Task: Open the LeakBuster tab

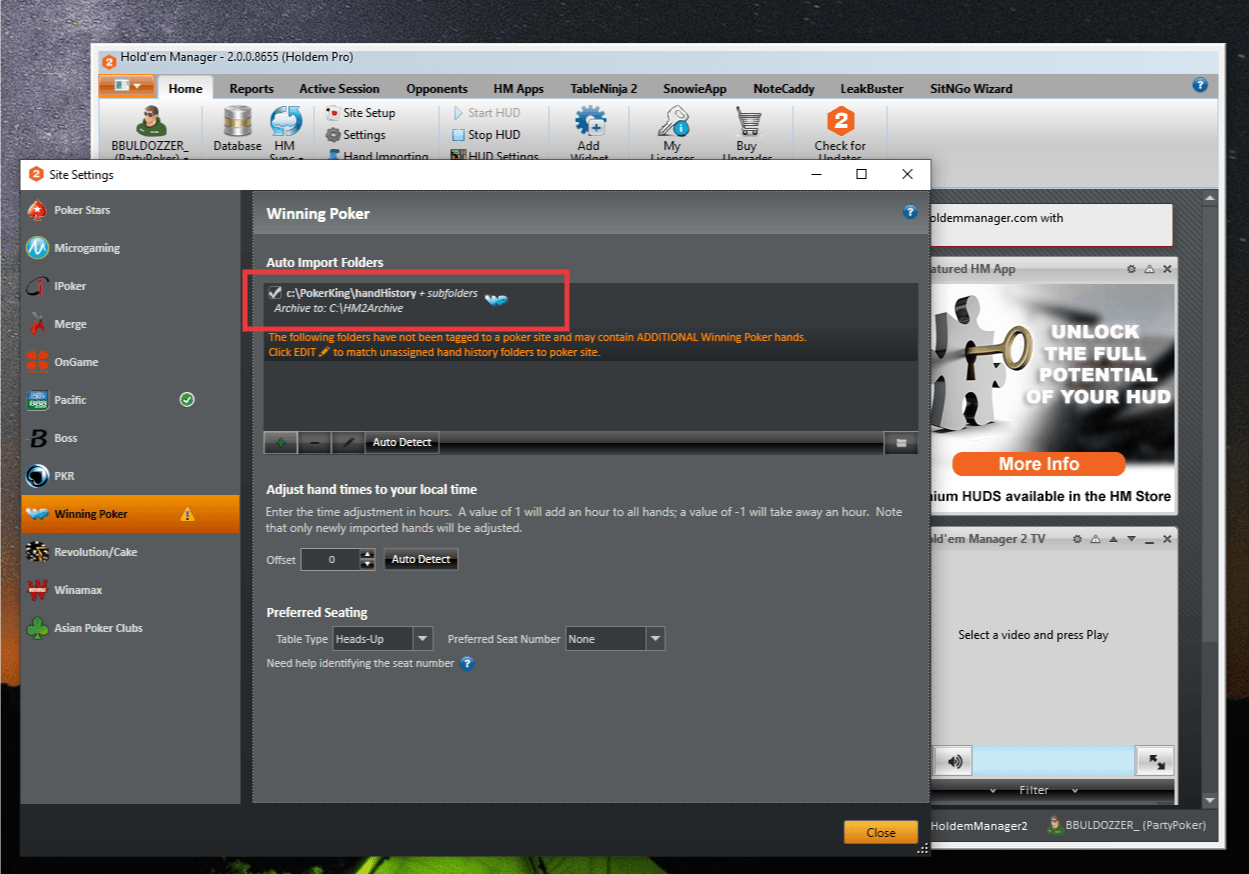Action: coord(871,89)
